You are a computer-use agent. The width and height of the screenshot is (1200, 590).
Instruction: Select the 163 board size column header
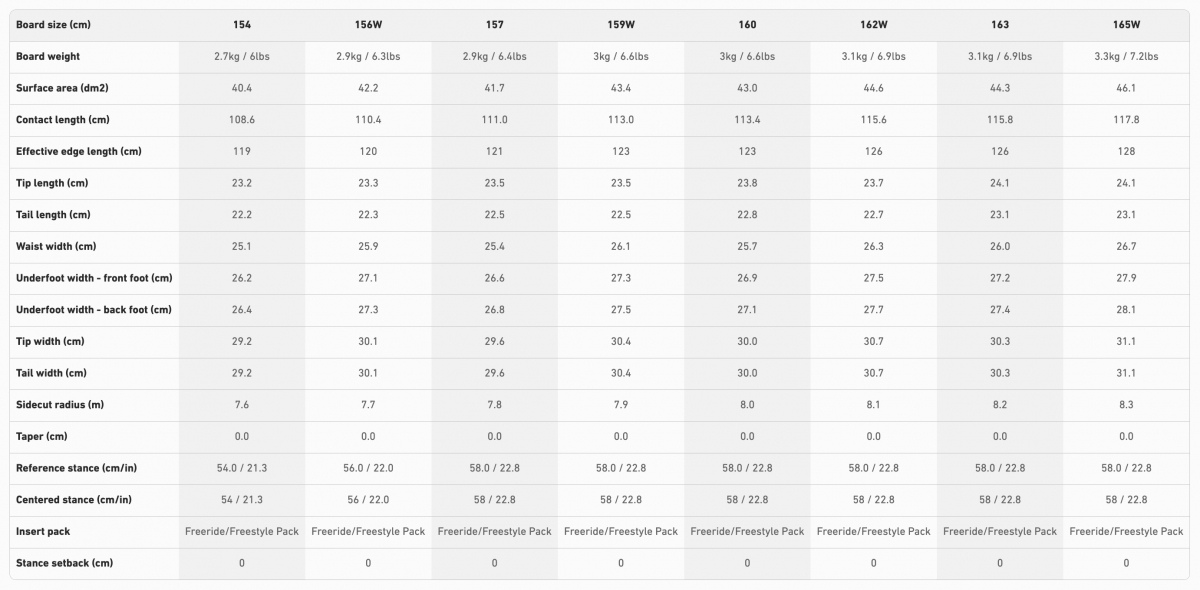coord(1000,25)
